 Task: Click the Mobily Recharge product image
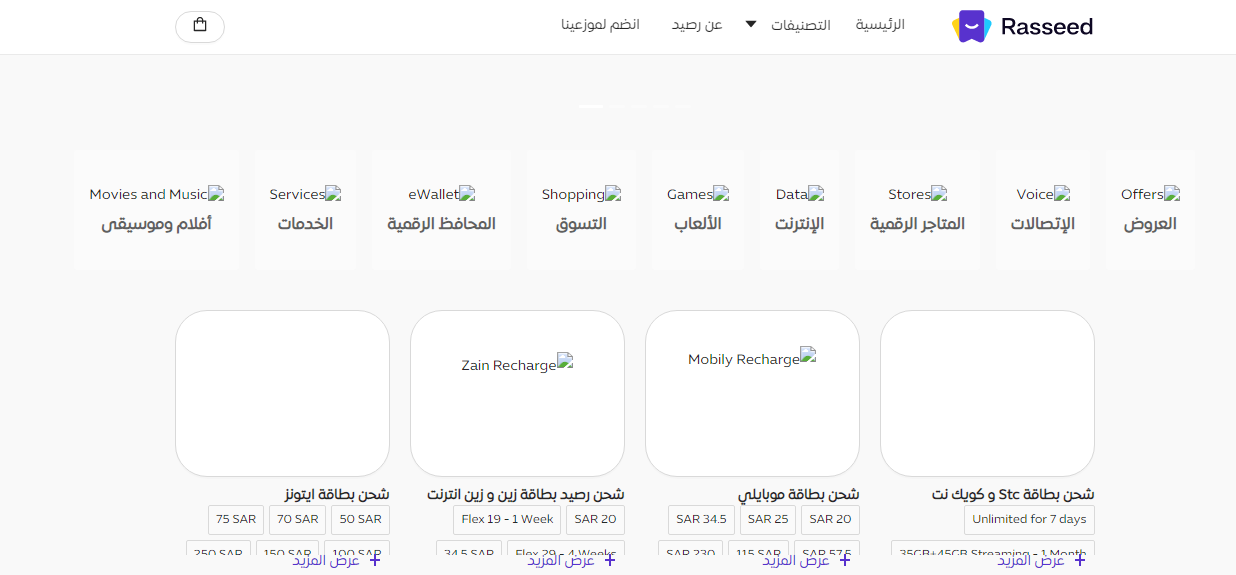(x=752, y=392)
